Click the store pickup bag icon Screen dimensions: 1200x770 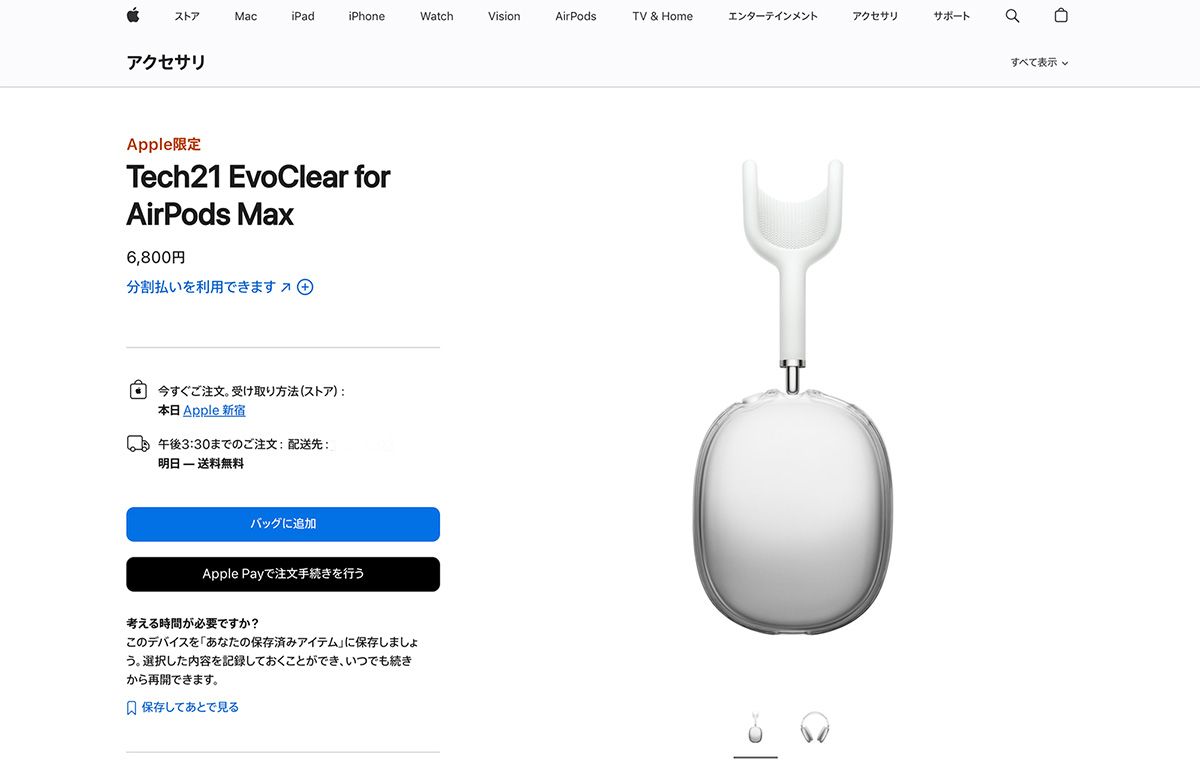click(x=138, y=390)
